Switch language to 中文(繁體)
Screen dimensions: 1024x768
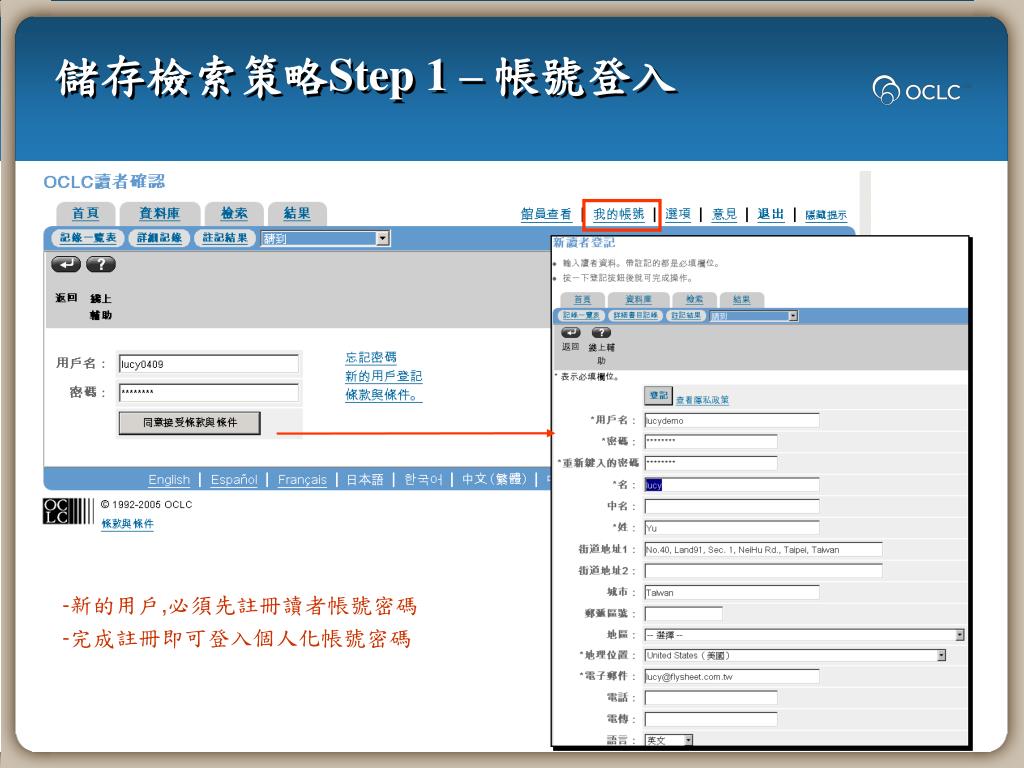(x=494, y=479)
